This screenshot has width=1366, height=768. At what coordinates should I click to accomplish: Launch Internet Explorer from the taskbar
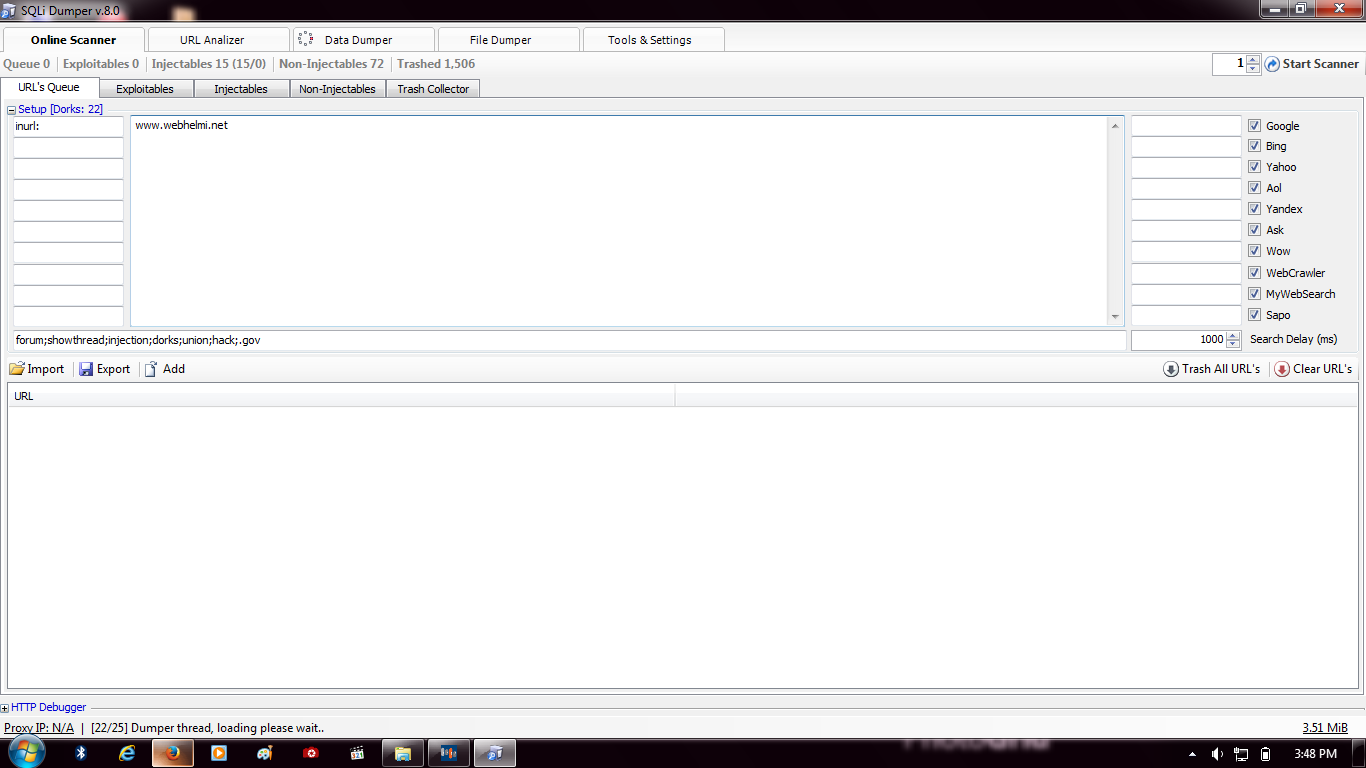pos(126,753)
